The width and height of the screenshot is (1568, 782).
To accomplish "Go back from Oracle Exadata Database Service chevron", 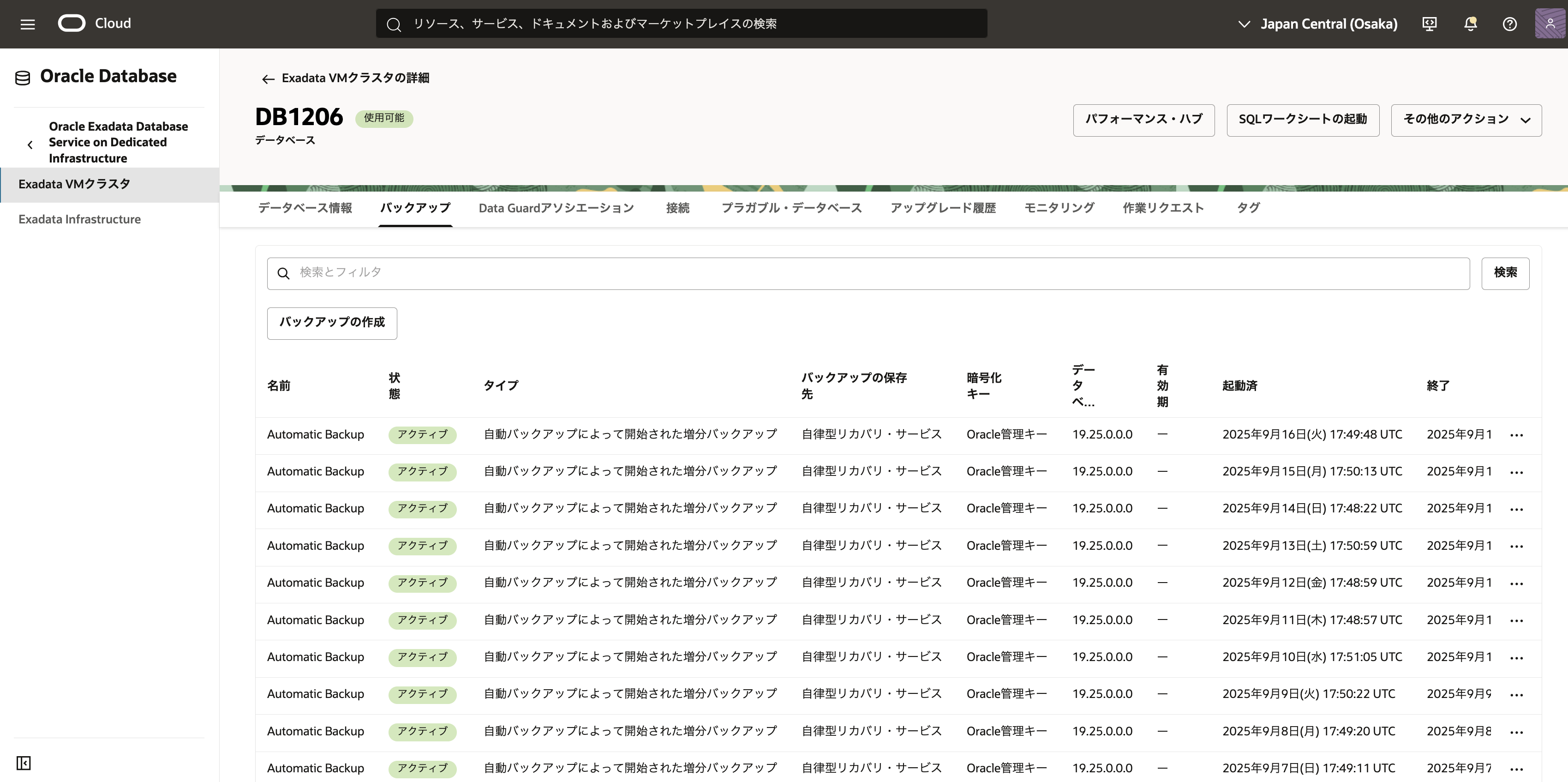I will pos(30,144).
